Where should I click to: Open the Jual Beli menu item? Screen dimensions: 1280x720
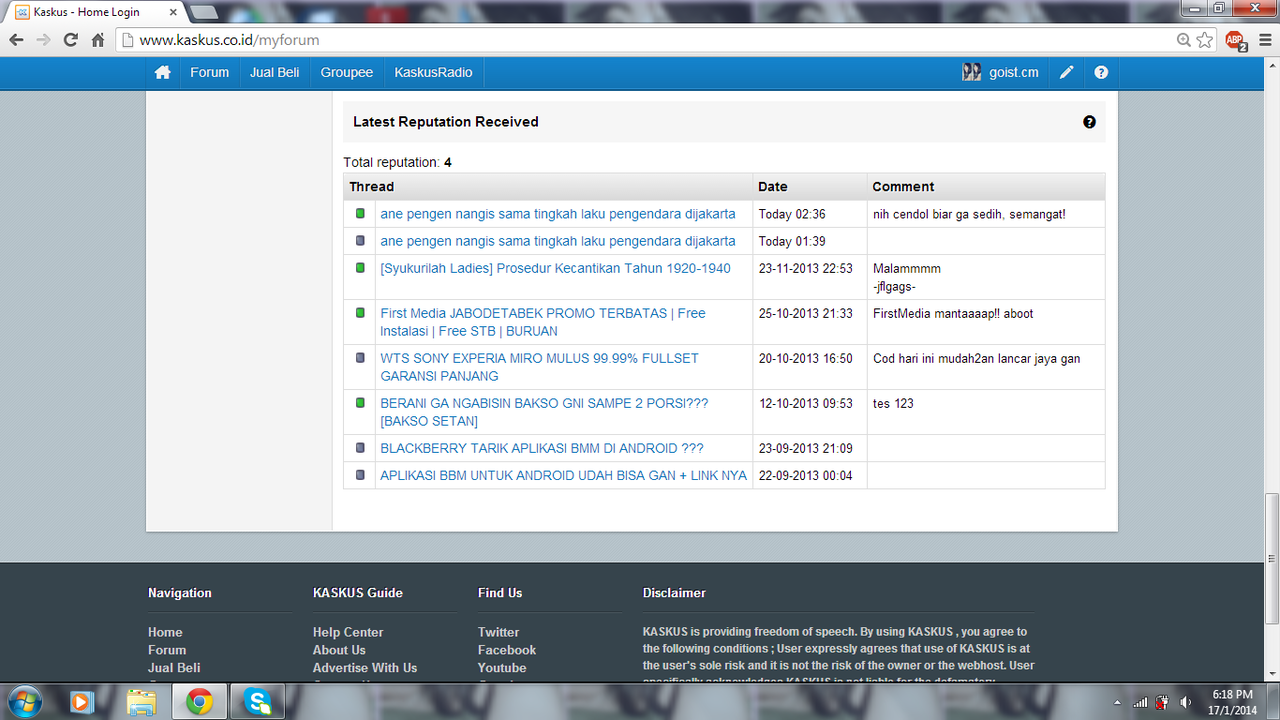click(275, 72)
